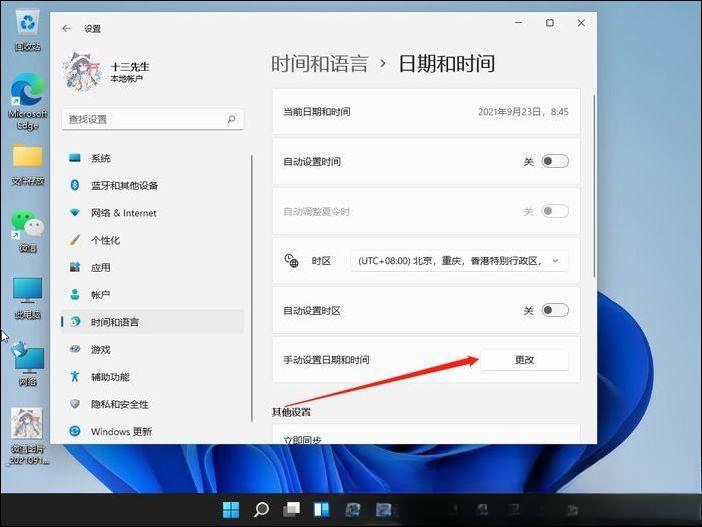702x527 pixels.
Task: Select Time & Language category
Action: (x=153, y=322)
